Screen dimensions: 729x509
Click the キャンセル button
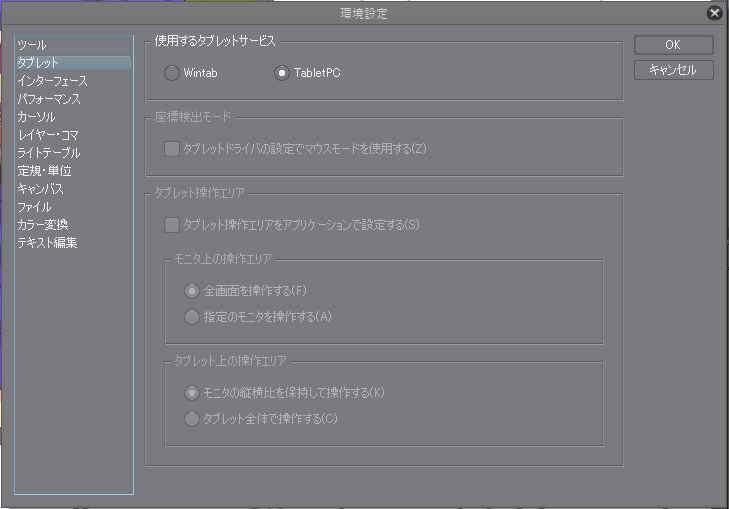tap(673, 70)
